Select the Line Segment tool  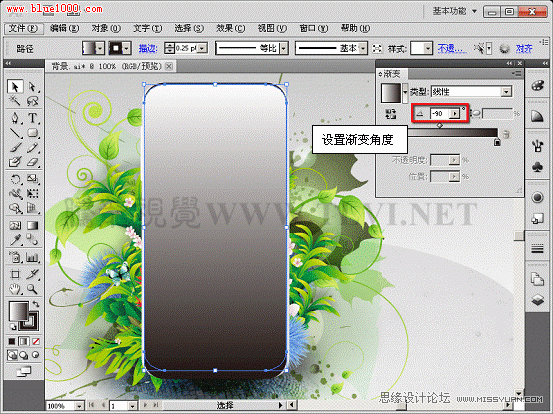coord(15,133)
